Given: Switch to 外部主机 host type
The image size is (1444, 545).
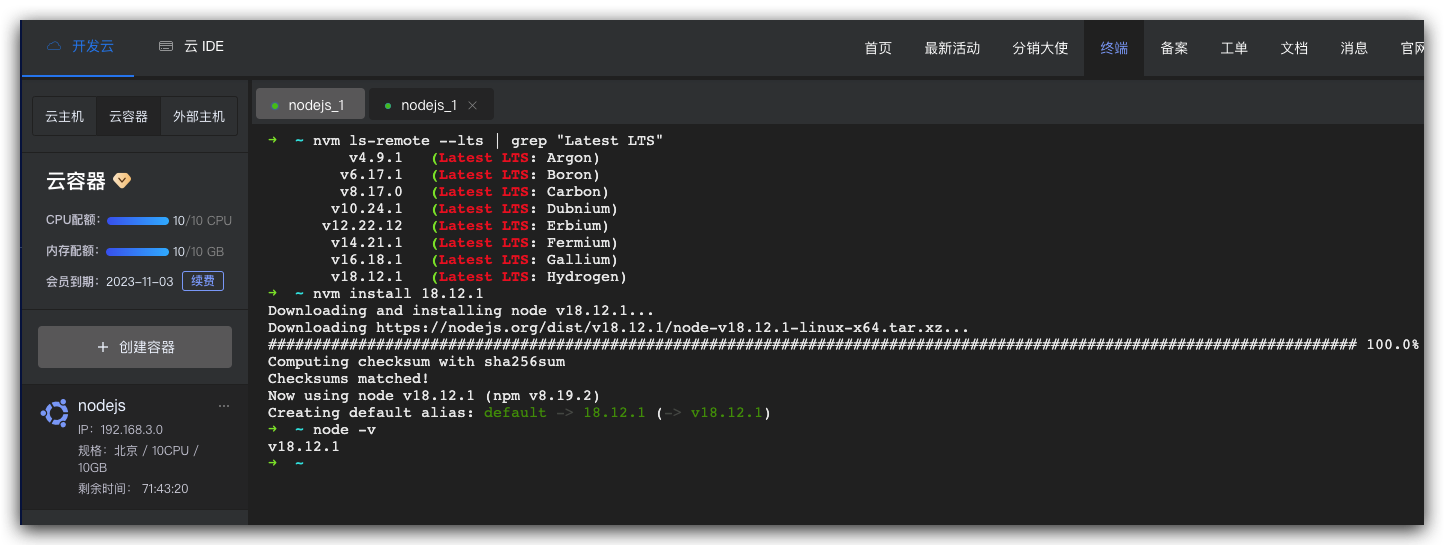Looking at the screenshot, I should pyautogui.click(x=199, y=116).
